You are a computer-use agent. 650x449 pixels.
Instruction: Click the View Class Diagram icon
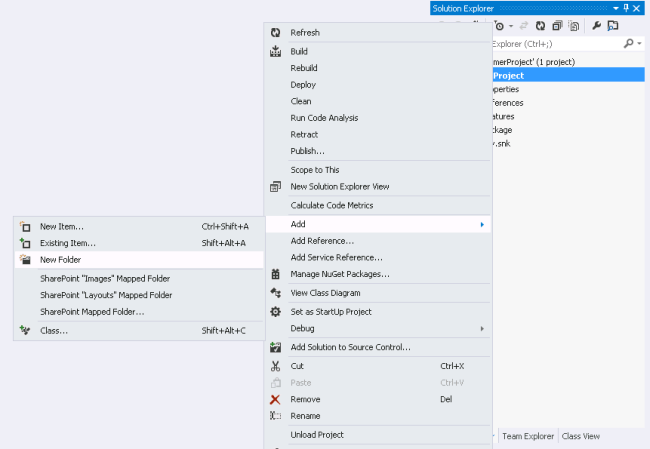point(275,293)
